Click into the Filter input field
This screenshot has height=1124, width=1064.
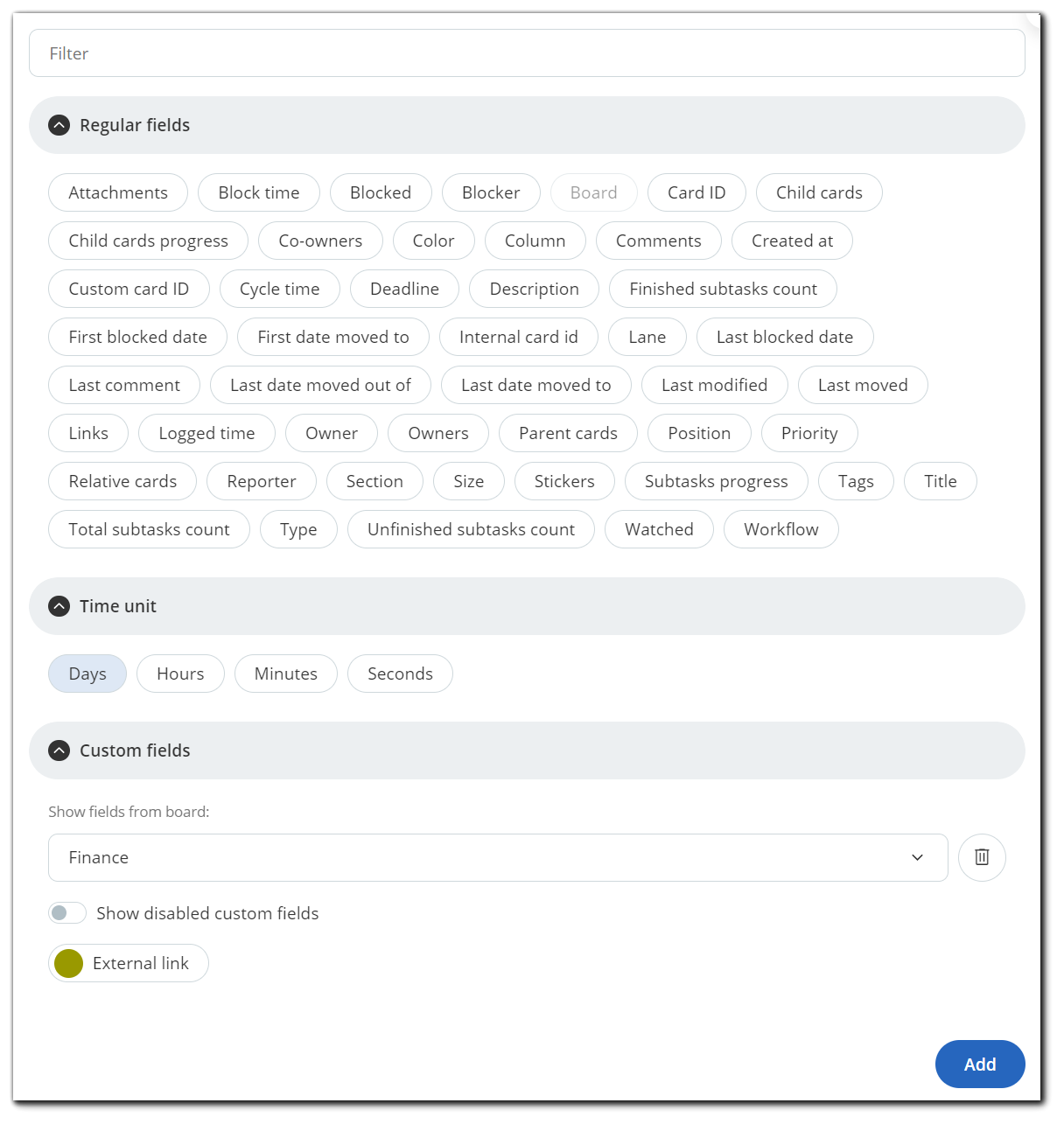527,52
